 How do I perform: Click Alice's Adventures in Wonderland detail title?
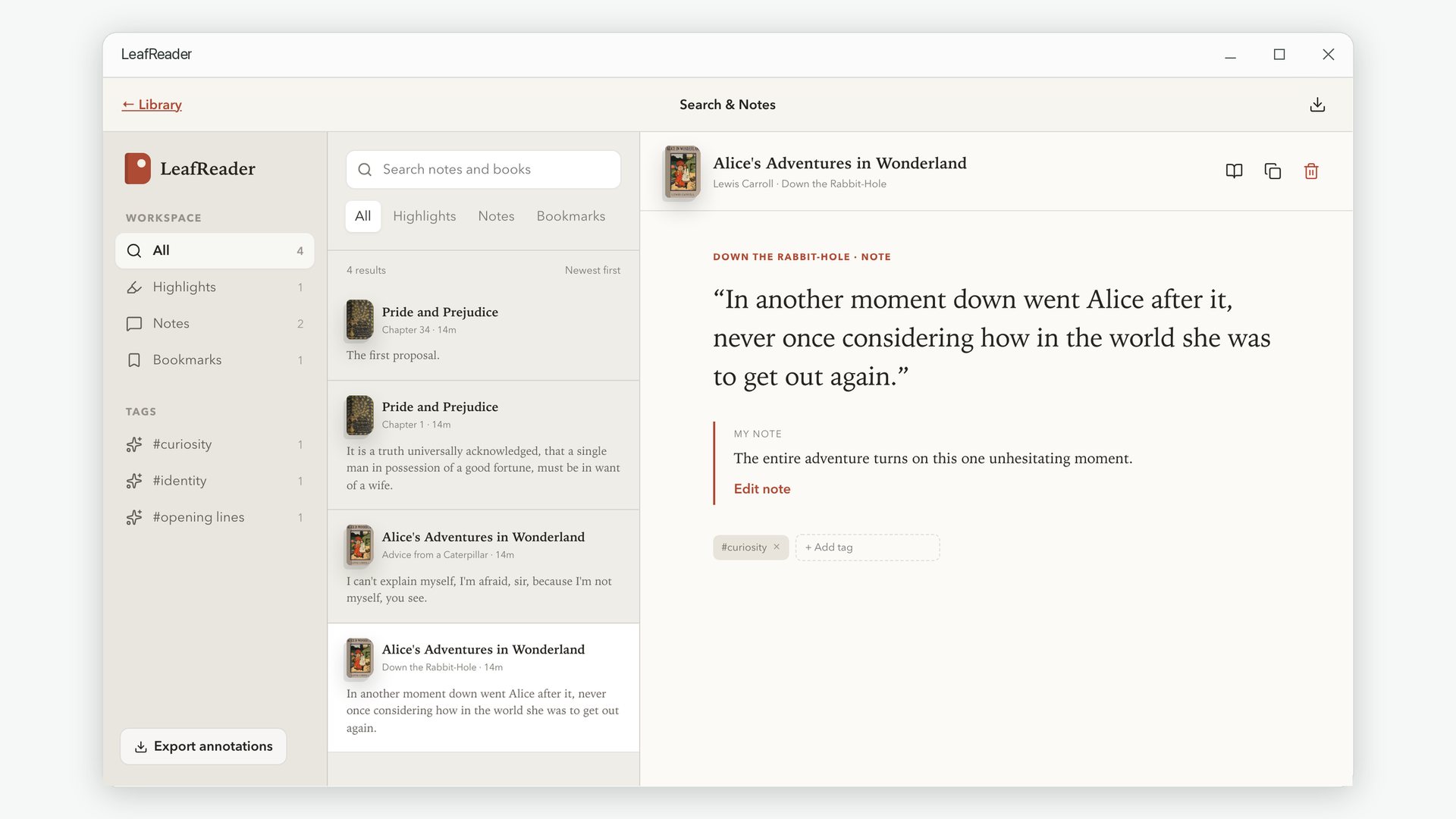pyautogui.click(x=839, y=163)
